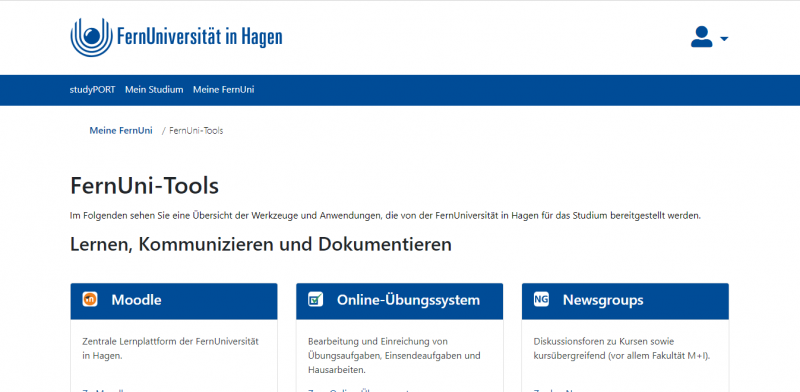
Task: Go to the Meine FernUni breadcrumb link
Action: (121, 131)
